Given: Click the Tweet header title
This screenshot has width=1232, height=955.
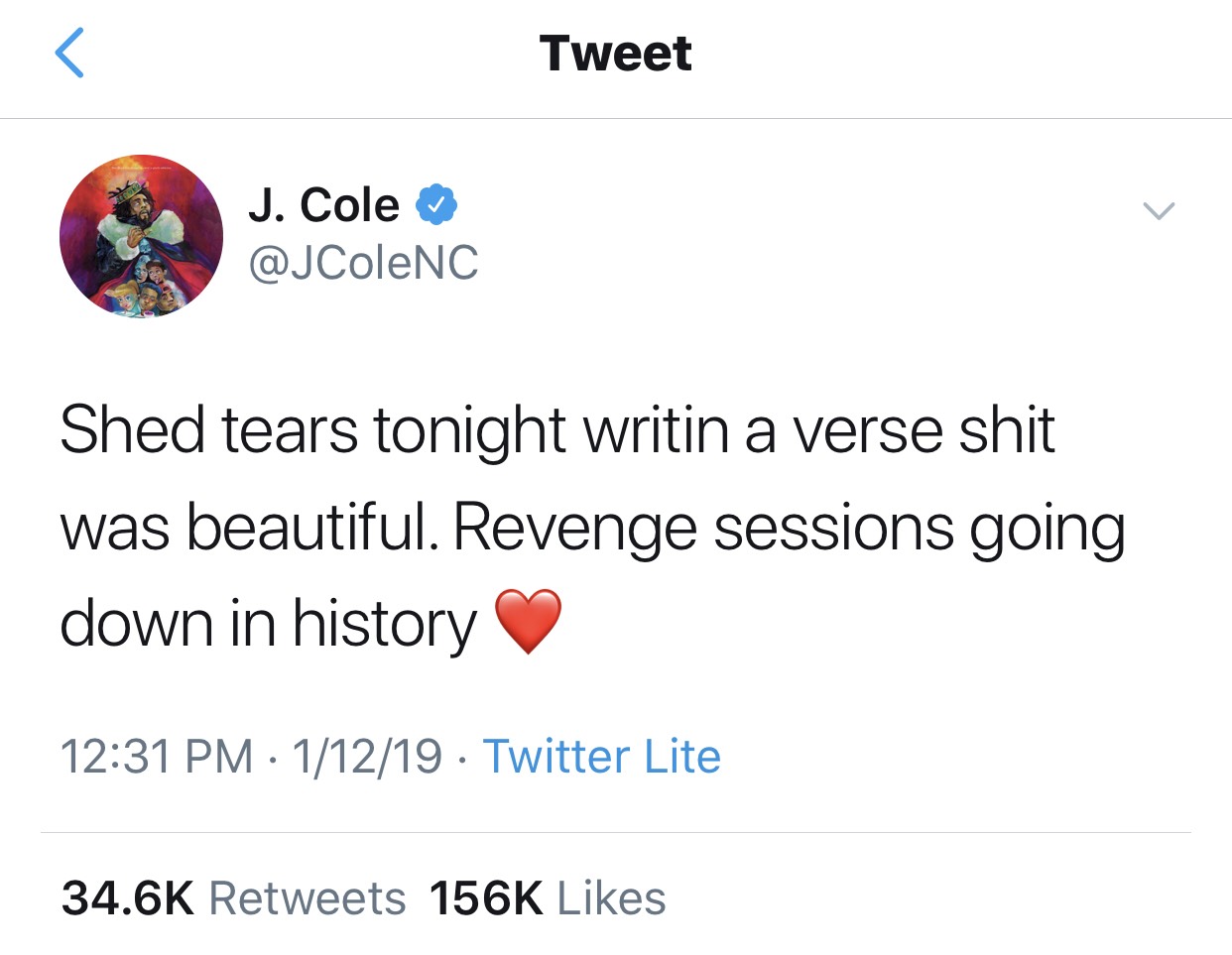Looking at the screenshot, I should point(615,54).
